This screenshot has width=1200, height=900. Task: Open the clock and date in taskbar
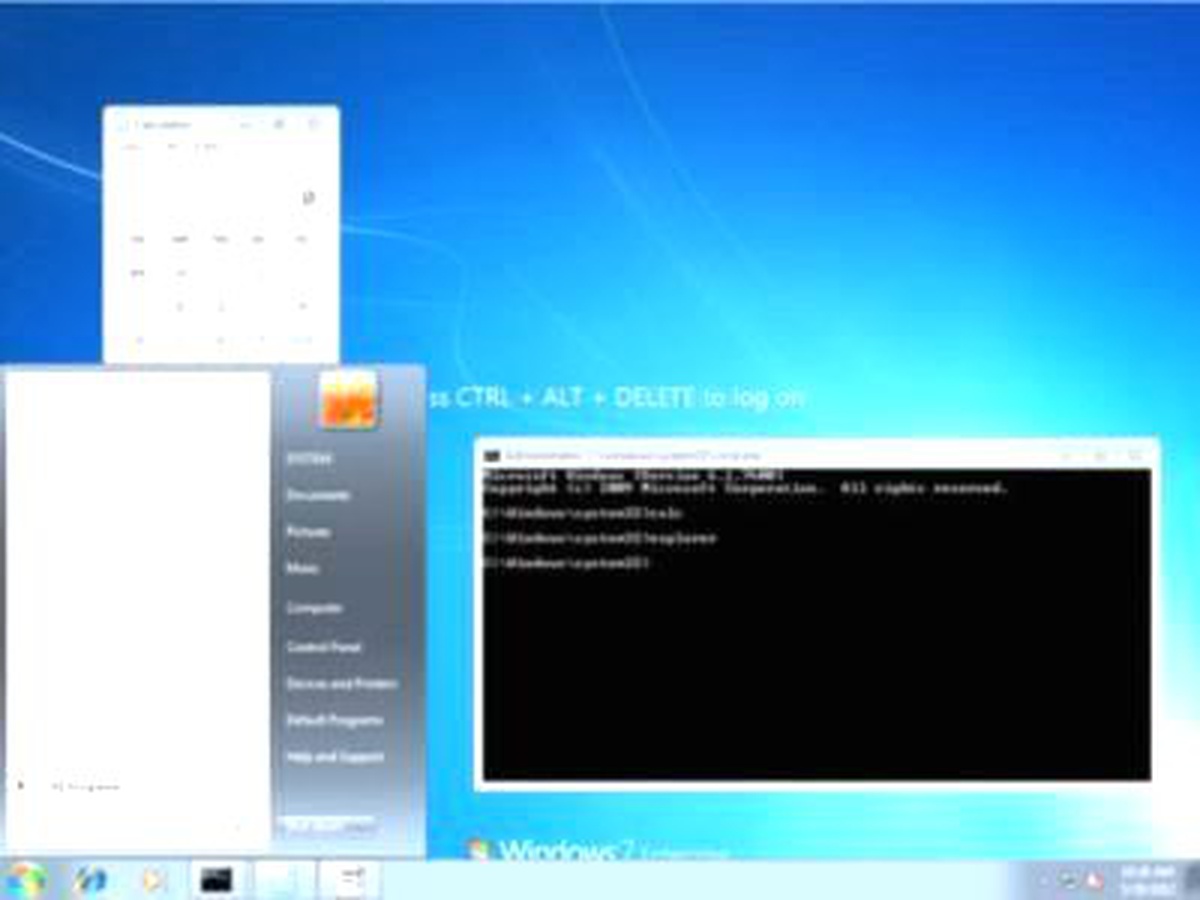(1147, 880)
